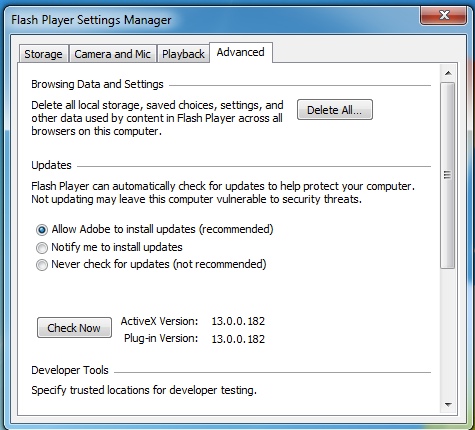Click the Delete All... button
This screenshot has height=430, width=475.
(x=335, y=110)
